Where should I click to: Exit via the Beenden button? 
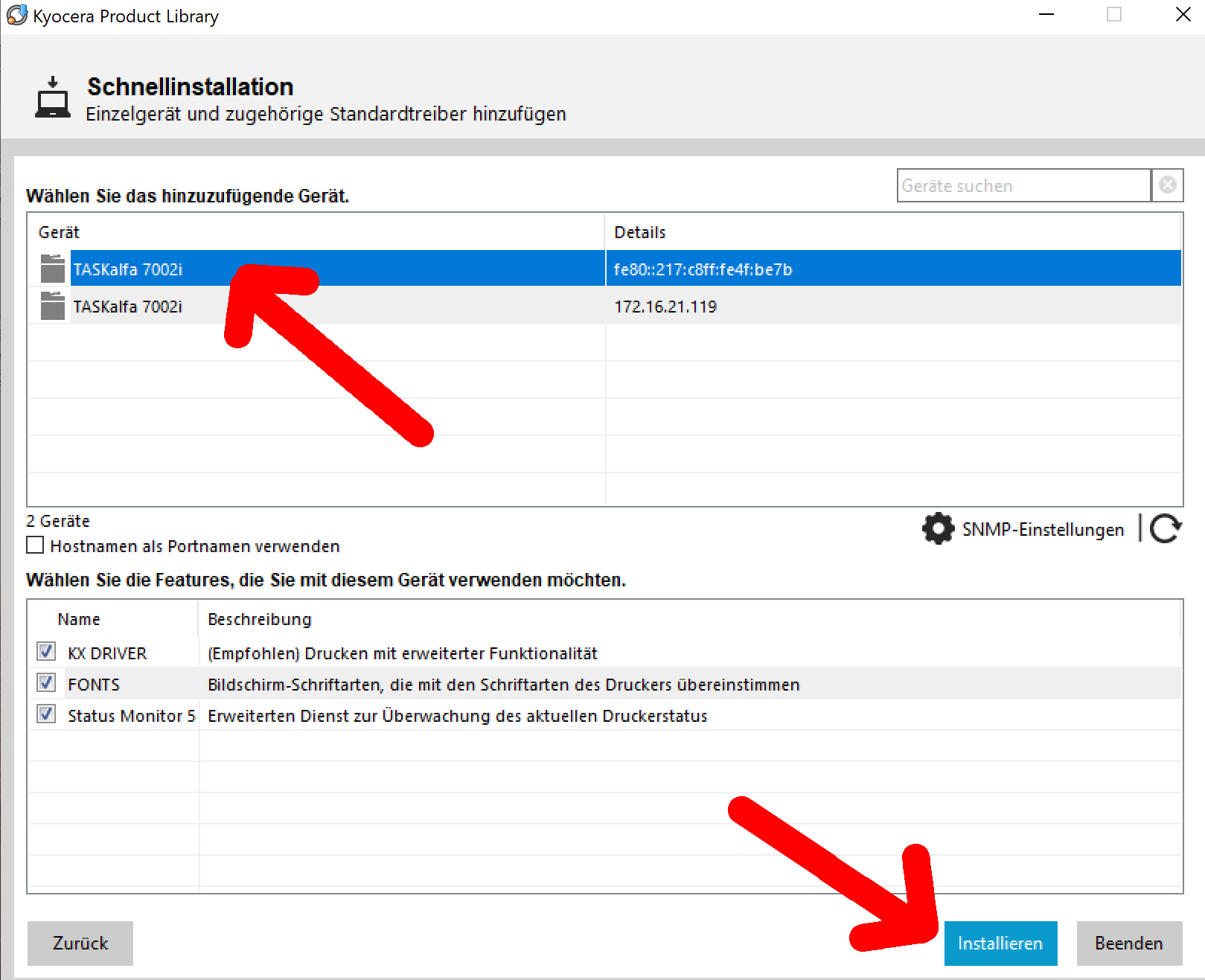[x=1128, y=943]
